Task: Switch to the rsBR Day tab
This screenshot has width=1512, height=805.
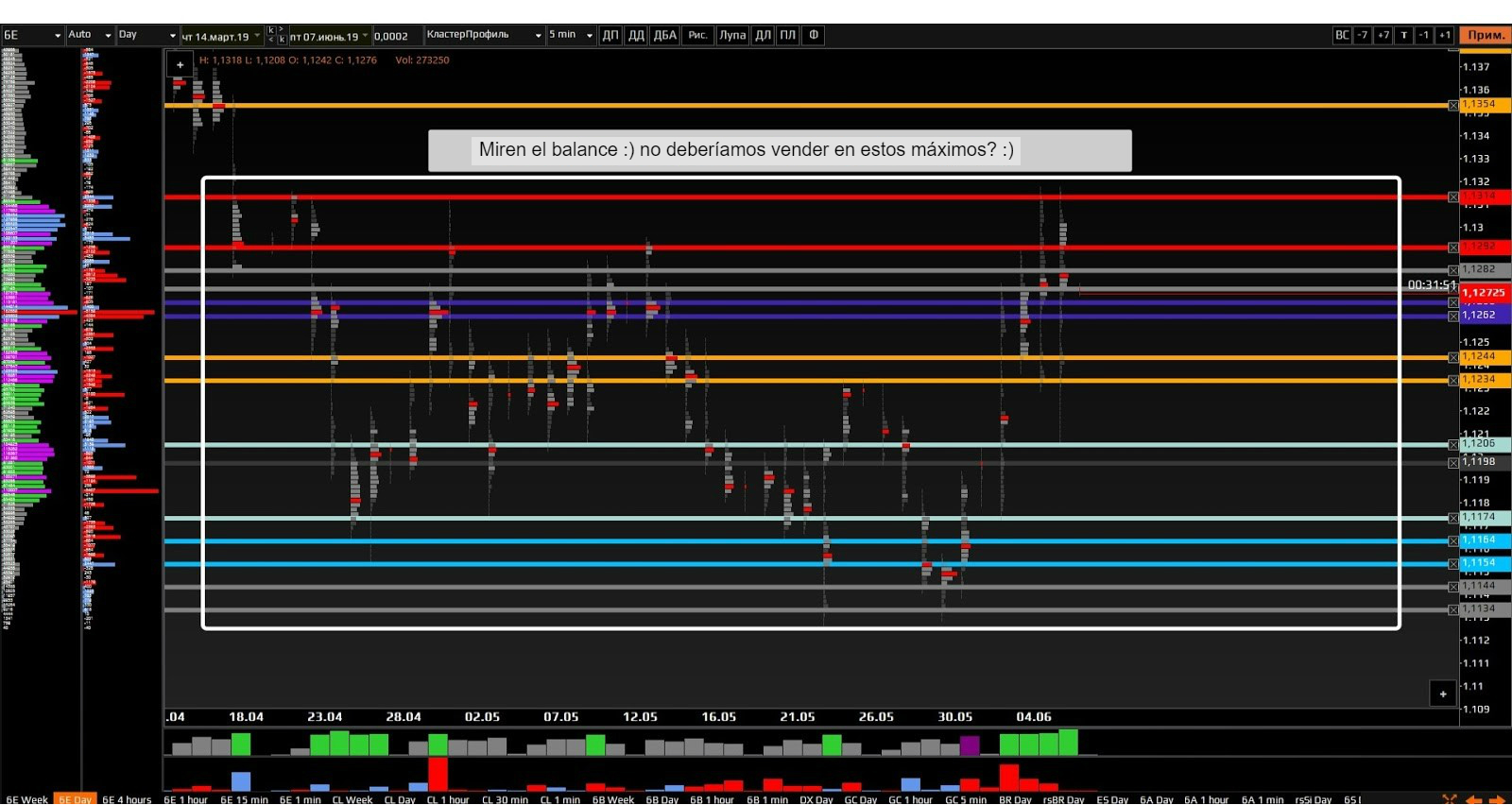Action: [1064, 799]
